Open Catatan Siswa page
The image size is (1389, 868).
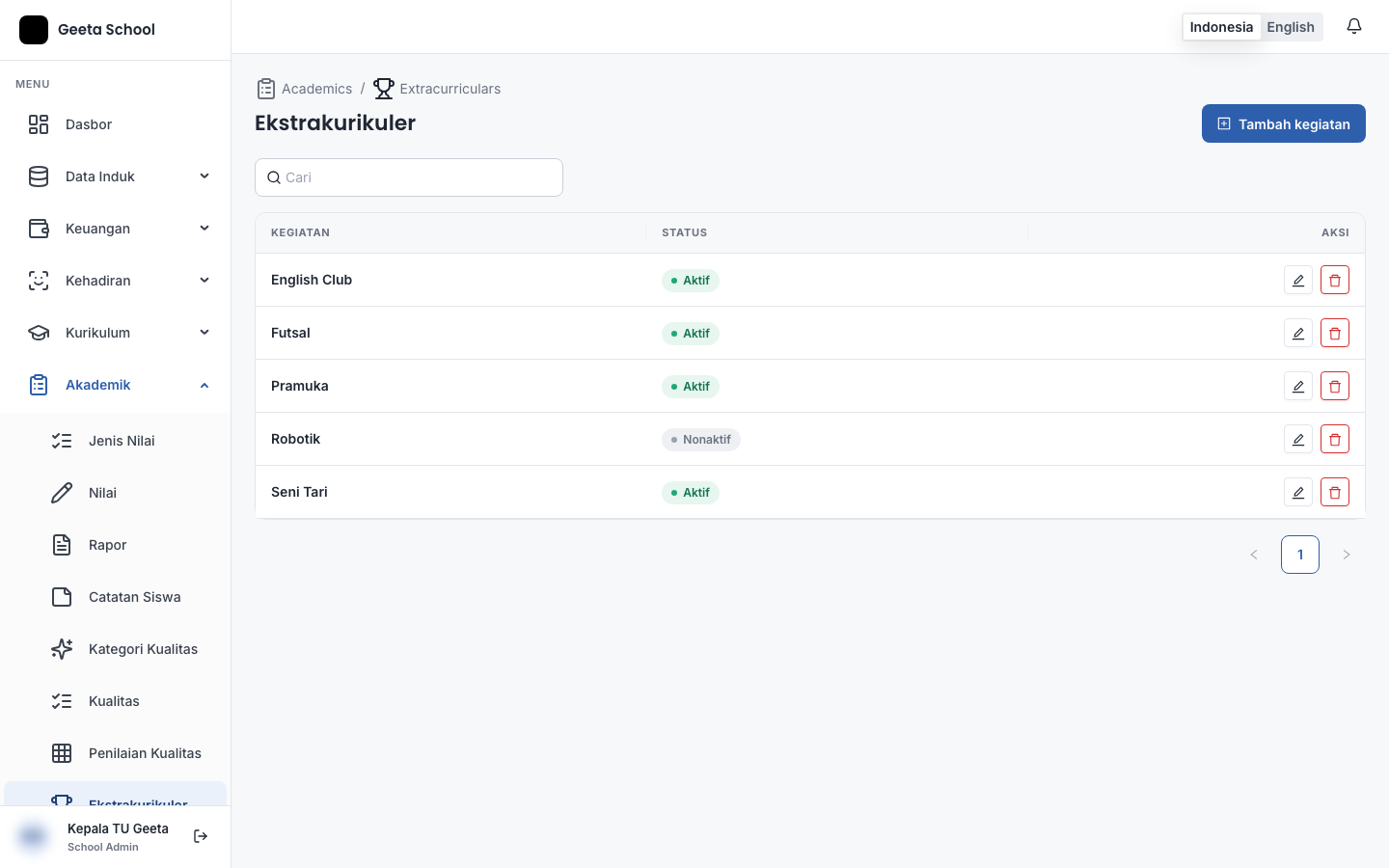116,597
